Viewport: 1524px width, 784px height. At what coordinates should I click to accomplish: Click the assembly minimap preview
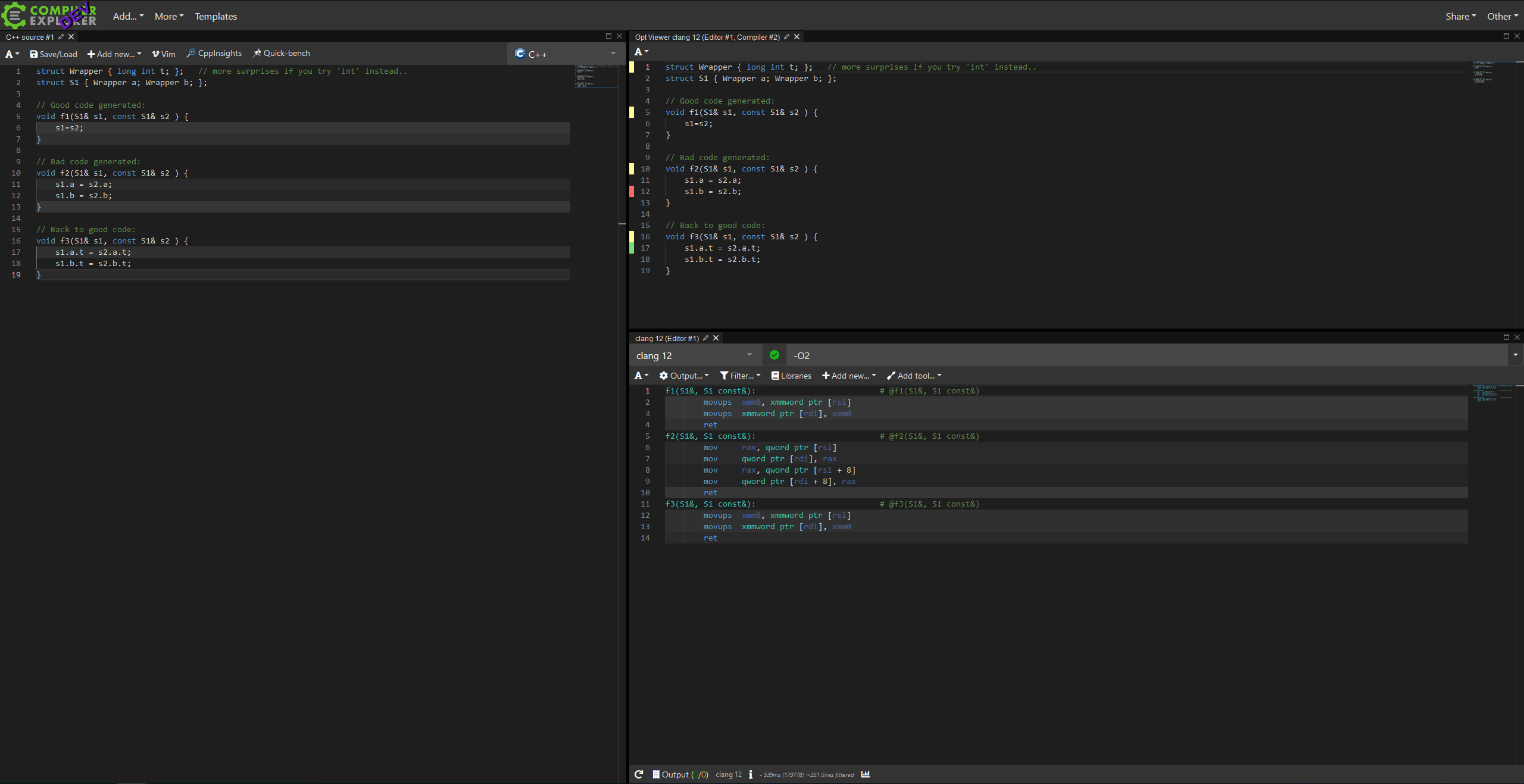coord(1492,394)
